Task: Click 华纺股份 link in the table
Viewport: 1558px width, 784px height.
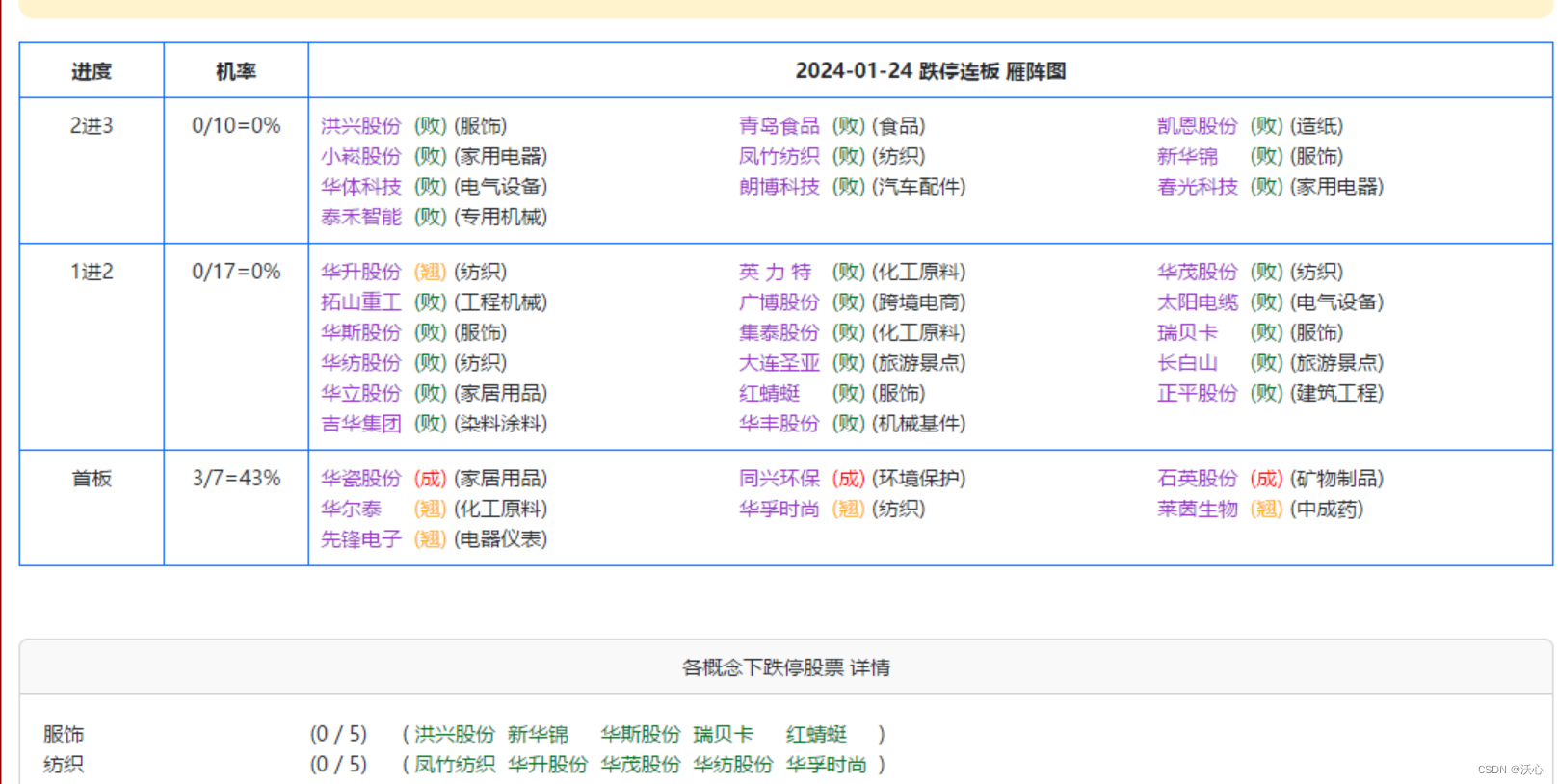Action: point(361,363)
